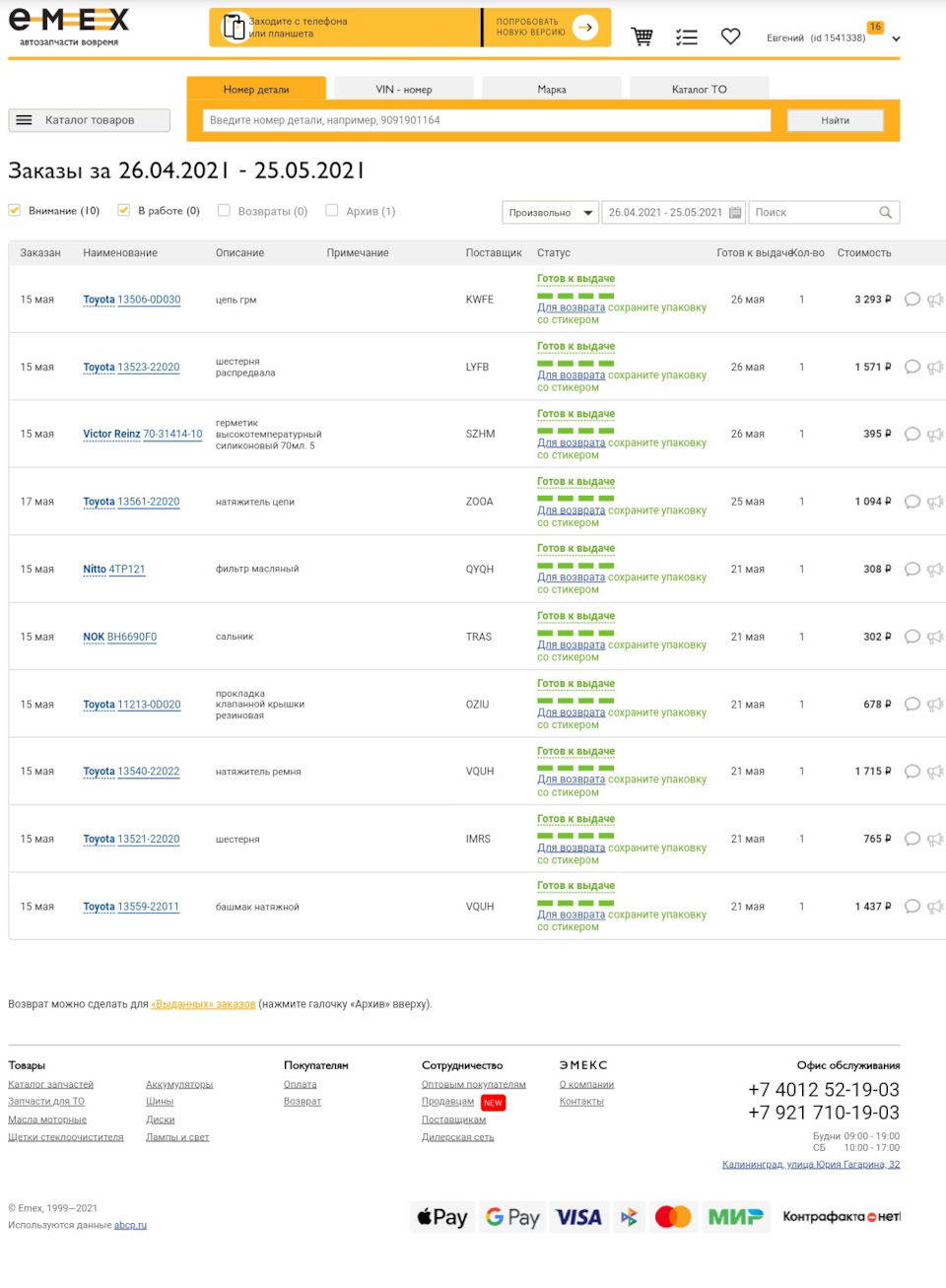This screenshot has width=946, height=1288.
Task: Switch to the Марка tab
Action: (x=552, y=89)
